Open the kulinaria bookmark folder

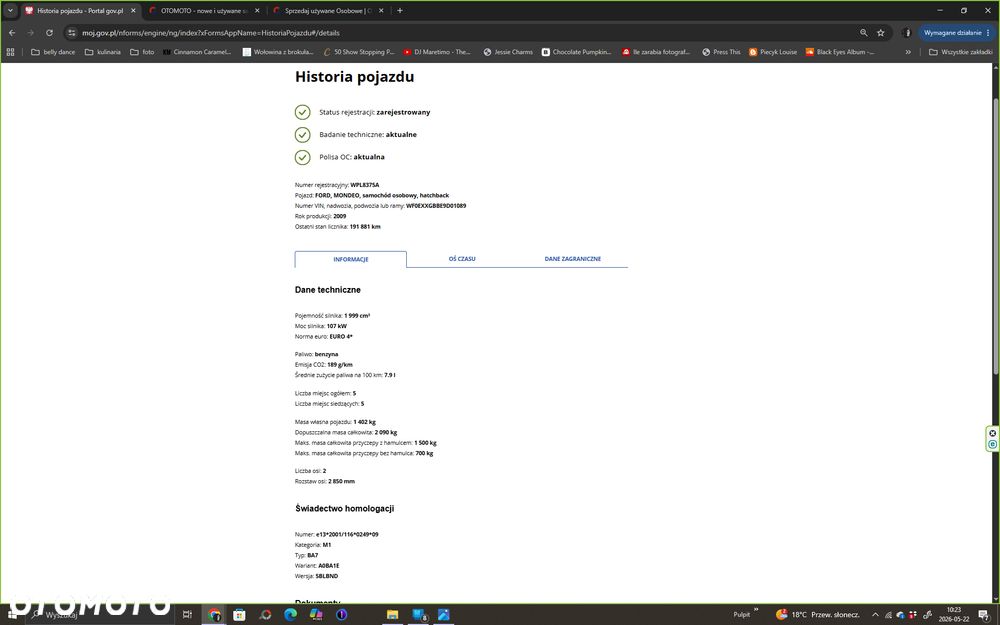103,52
